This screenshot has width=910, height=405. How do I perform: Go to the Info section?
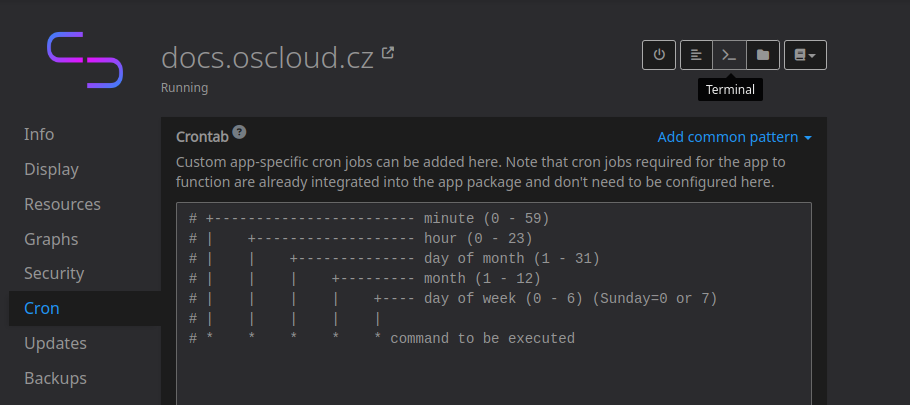point(39,134)
